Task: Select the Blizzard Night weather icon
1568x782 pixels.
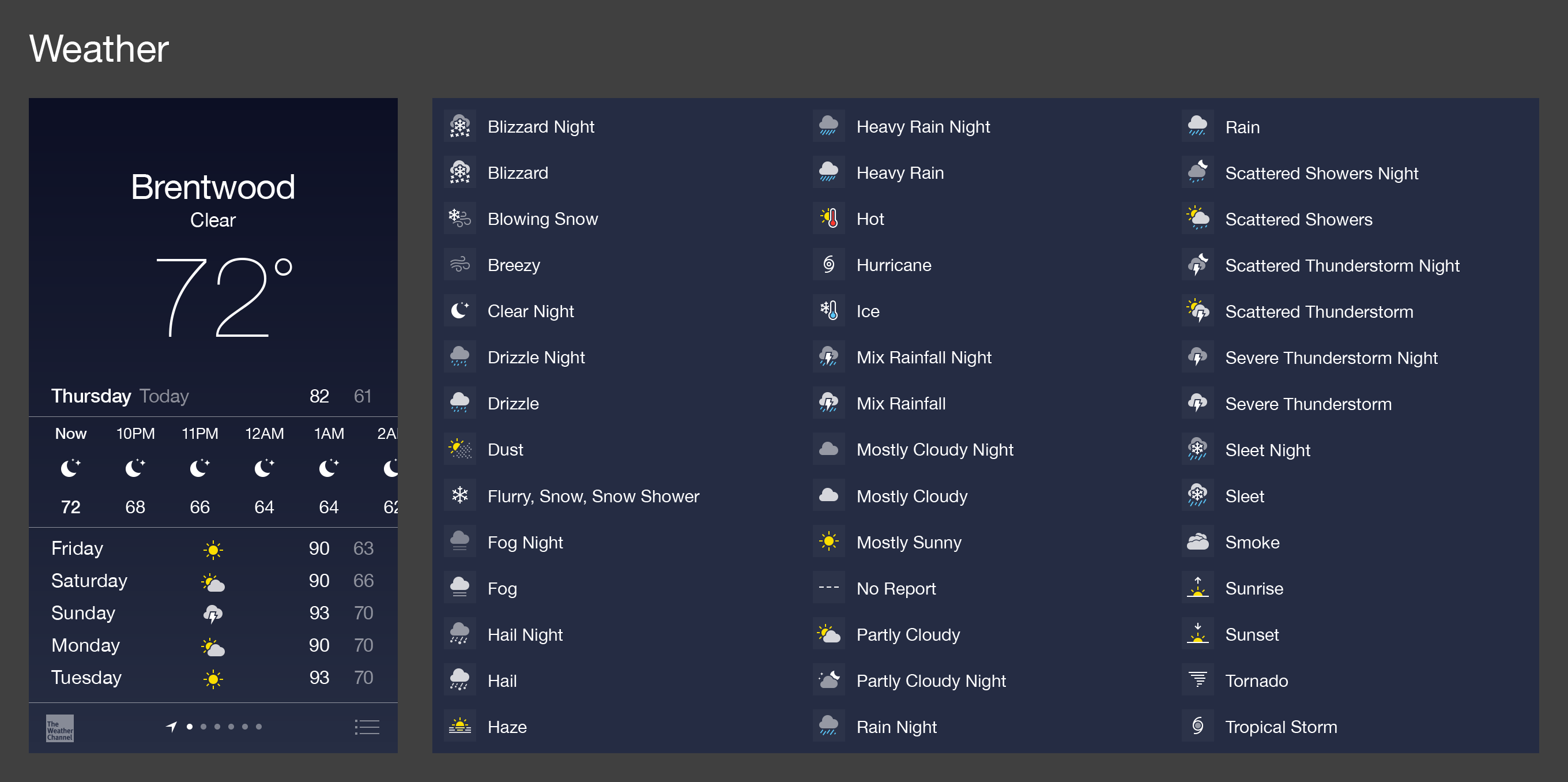Action: point(461,126)
